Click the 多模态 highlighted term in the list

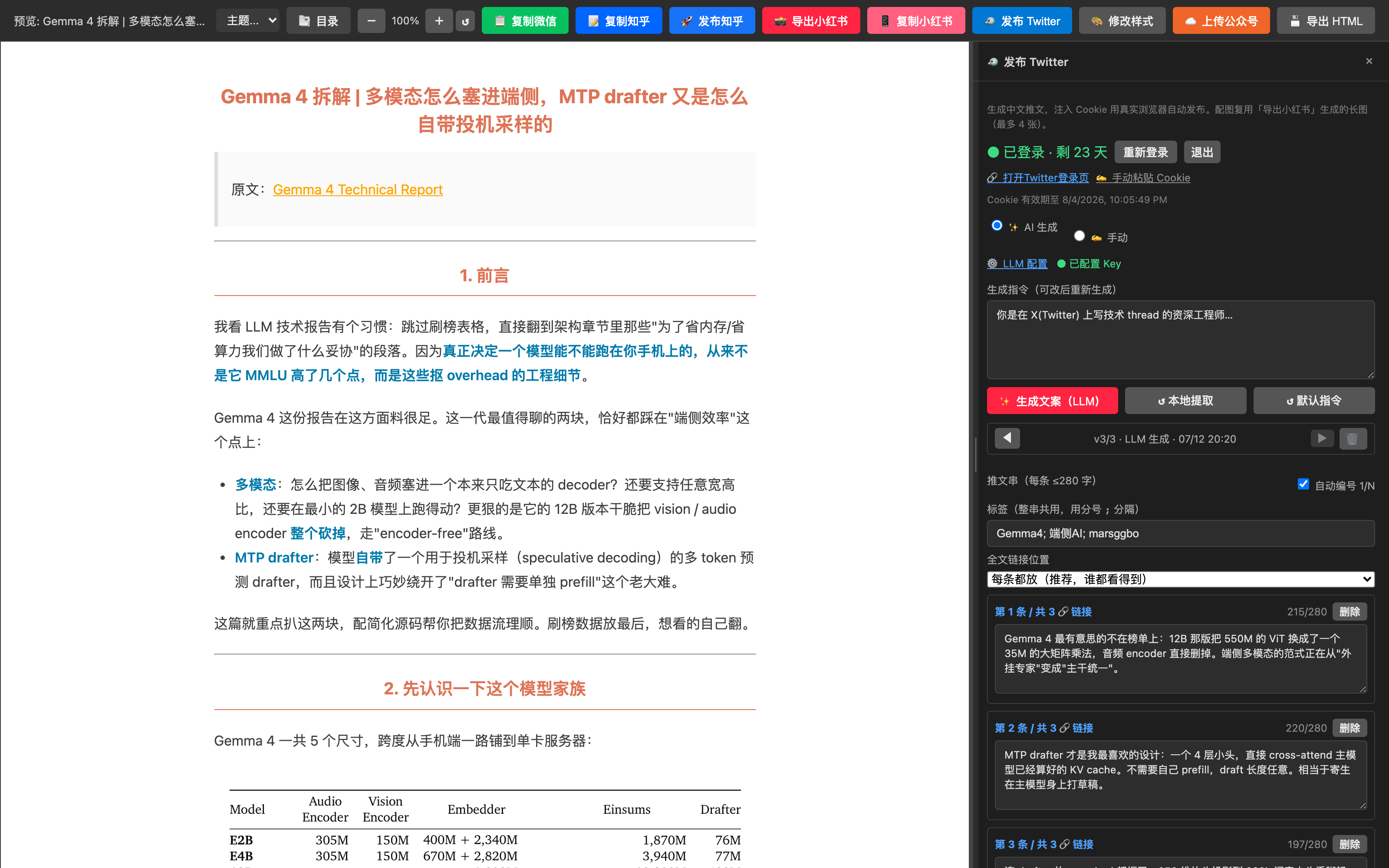(x=255, y=485)
